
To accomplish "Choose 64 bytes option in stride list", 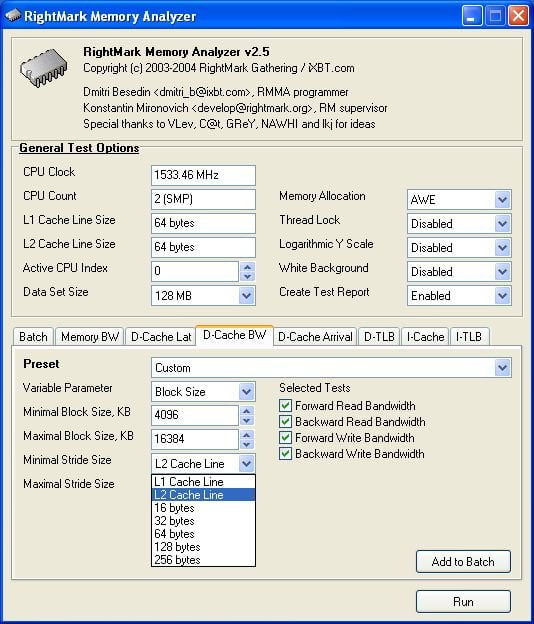I will pyautogui.click(x=203, y=534).
